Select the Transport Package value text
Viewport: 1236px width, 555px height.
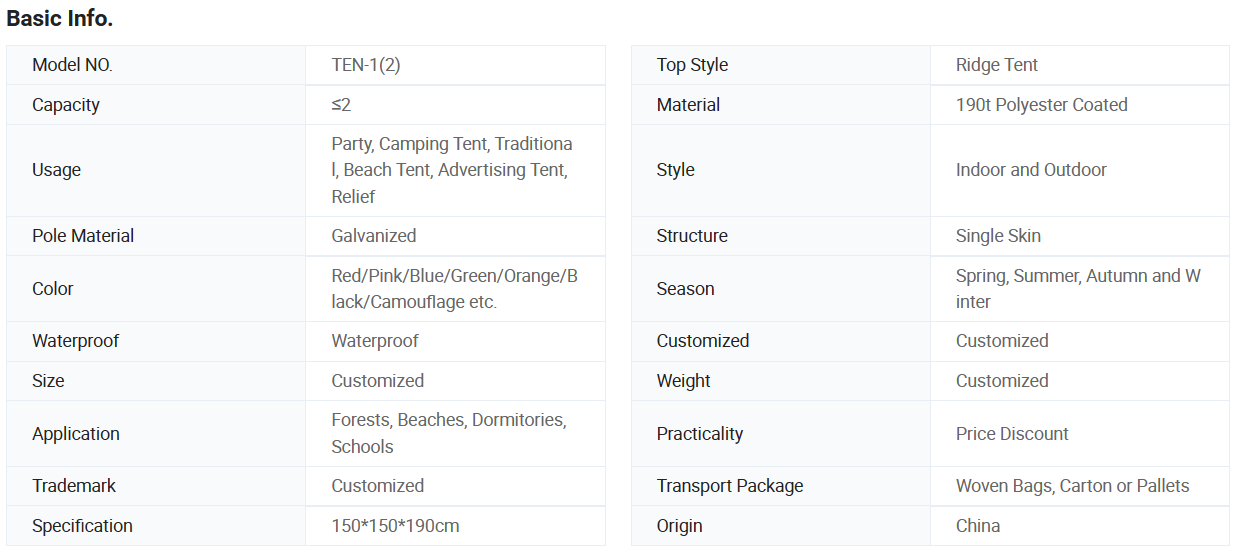point(1072,486)
